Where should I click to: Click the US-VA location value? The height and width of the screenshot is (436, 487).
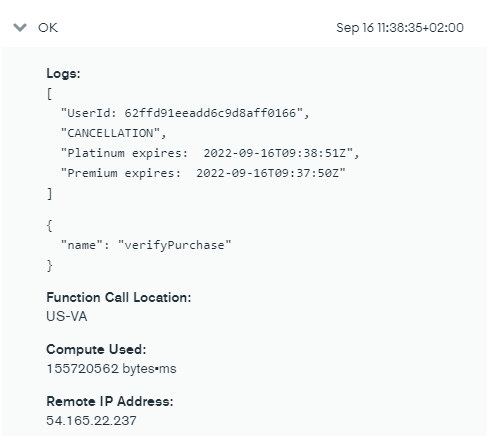point(67,316)
